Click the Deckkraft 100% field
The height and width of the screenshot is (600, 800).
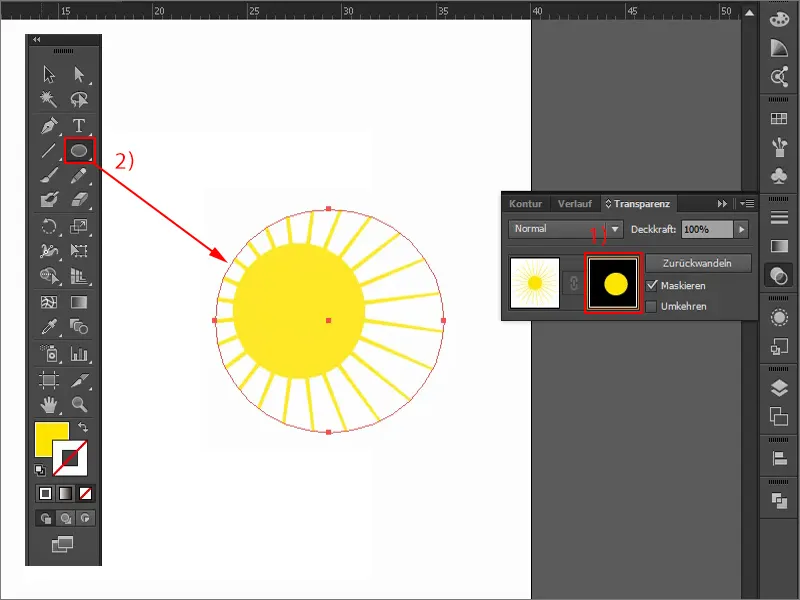click(707, 229)
